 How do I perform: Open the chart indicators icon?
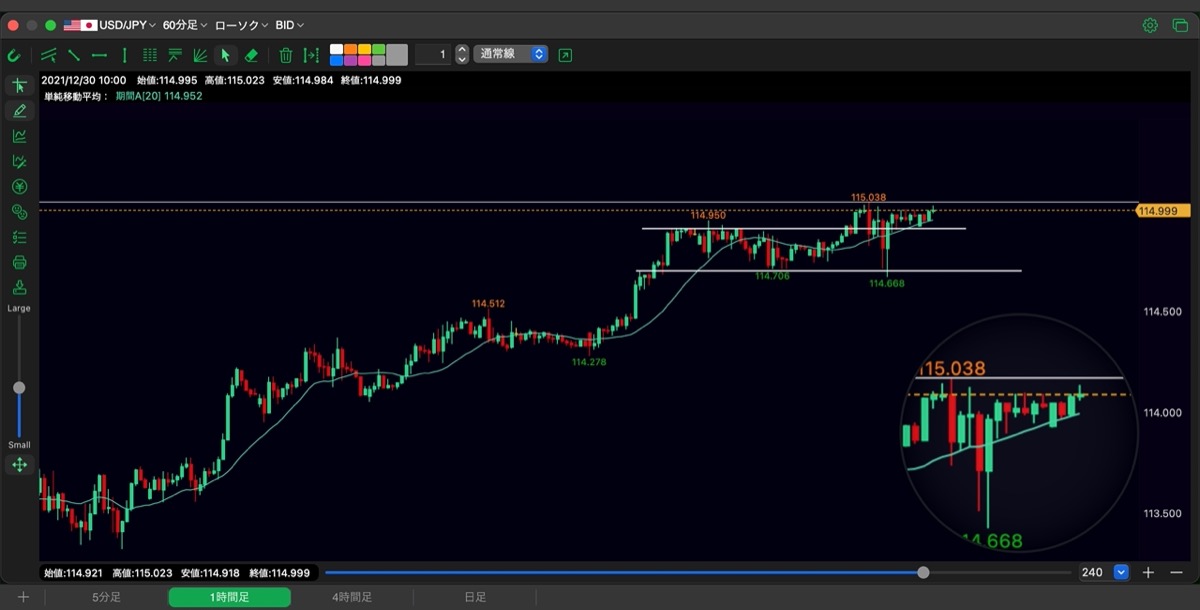pyautogui.click(x=19, y=136)
